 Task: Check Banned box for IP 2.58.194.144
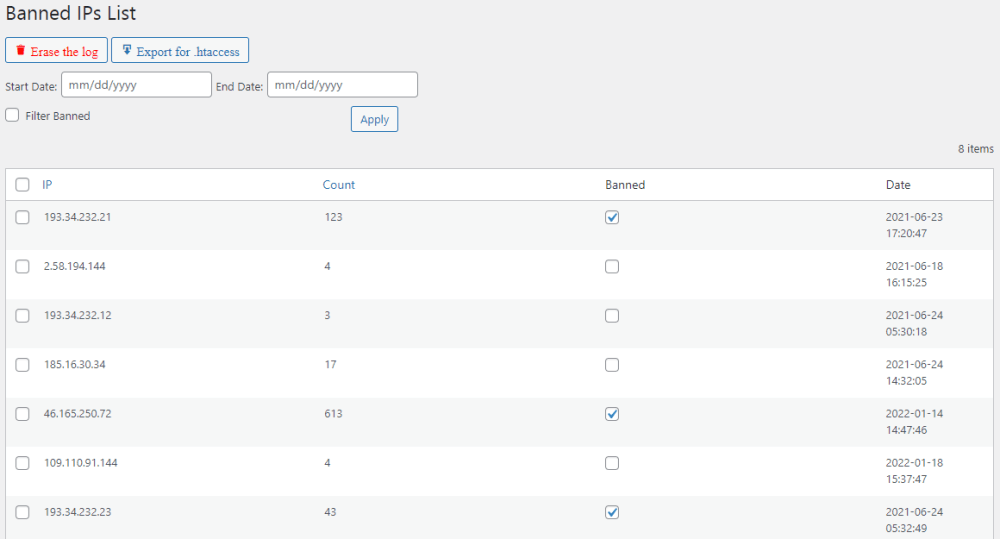(x=612, y=267)
